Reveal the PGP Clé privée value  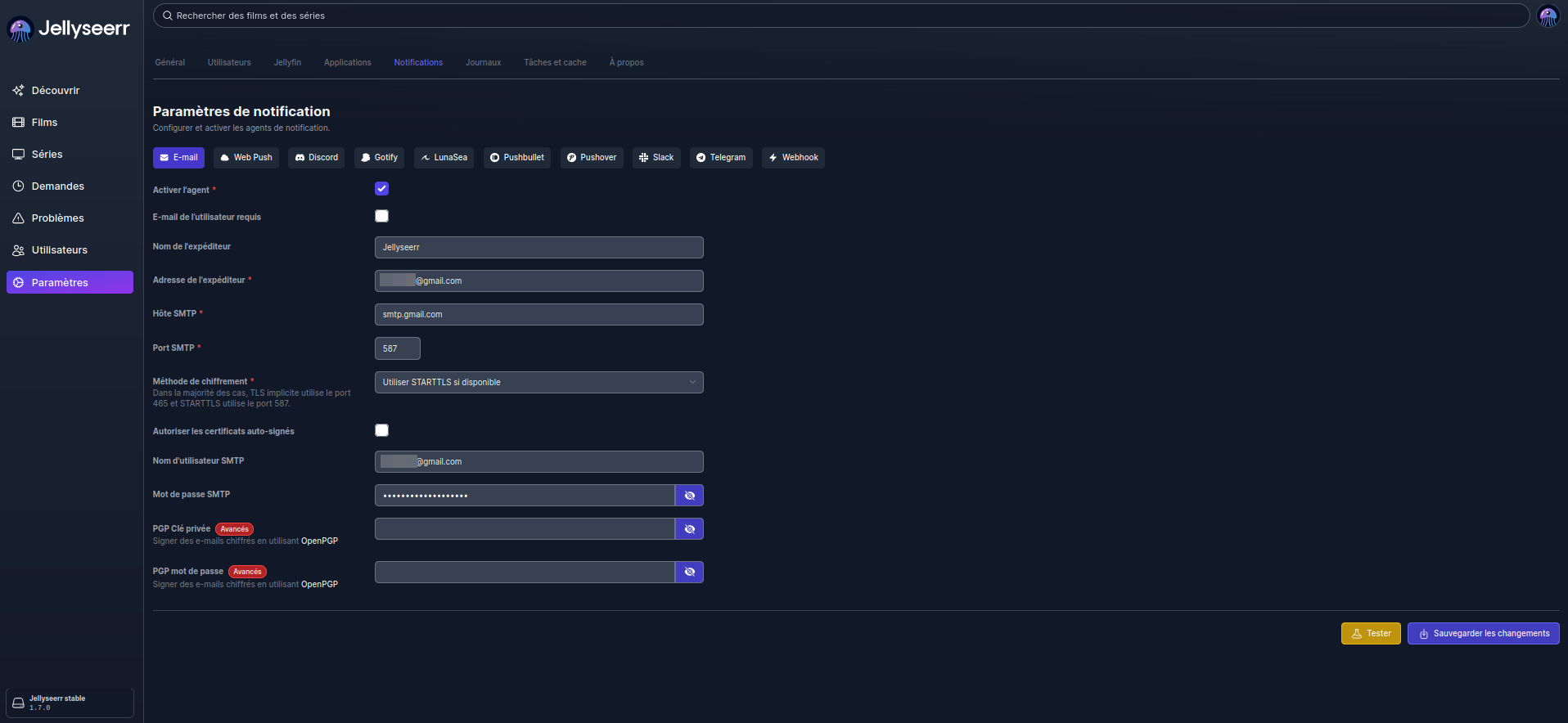689,529
